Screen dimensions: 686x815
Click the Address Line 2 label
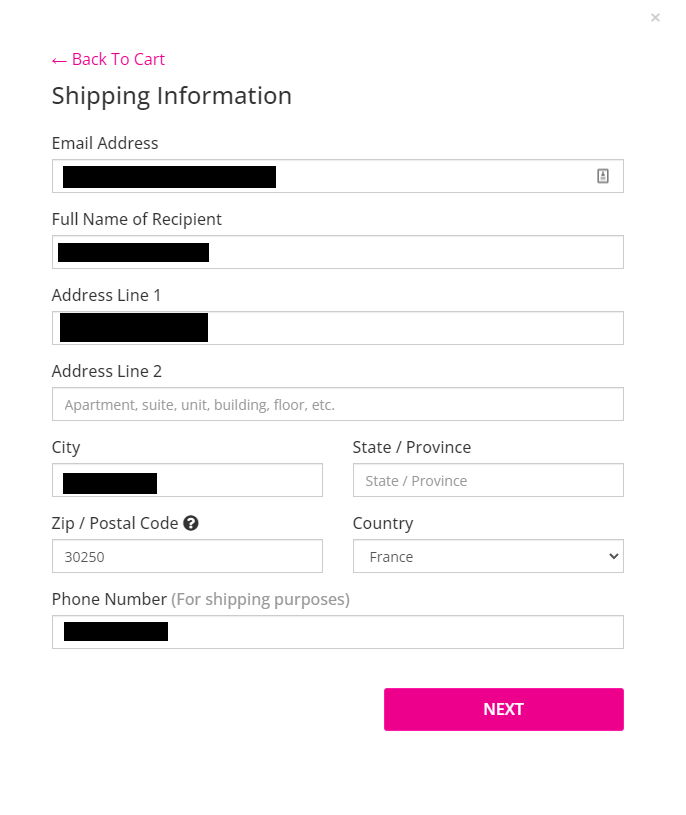point(107,371)
